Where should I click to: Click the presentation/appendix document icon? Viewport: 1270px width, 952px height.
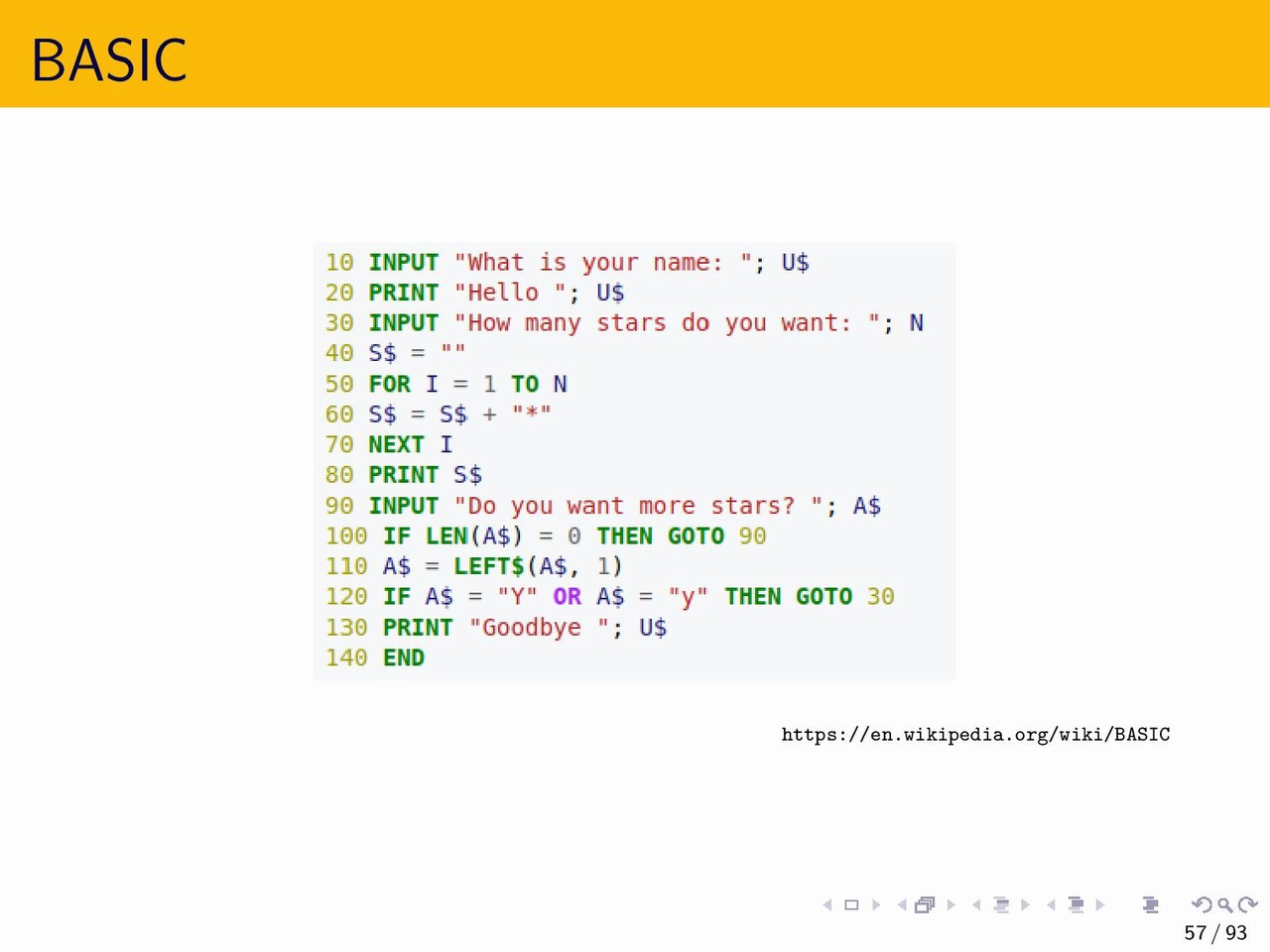(x=1150, y=904)
